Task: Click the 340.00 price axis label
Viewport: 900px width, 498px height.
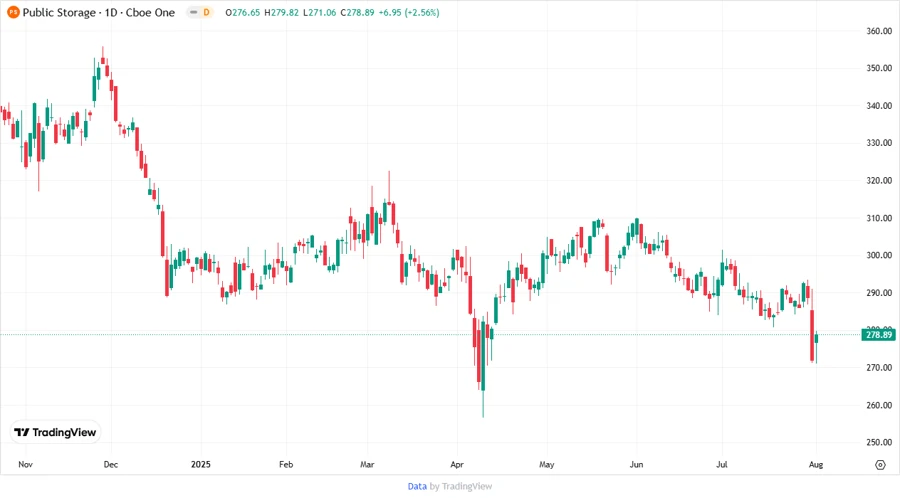Action: click(x=879, y=106)
